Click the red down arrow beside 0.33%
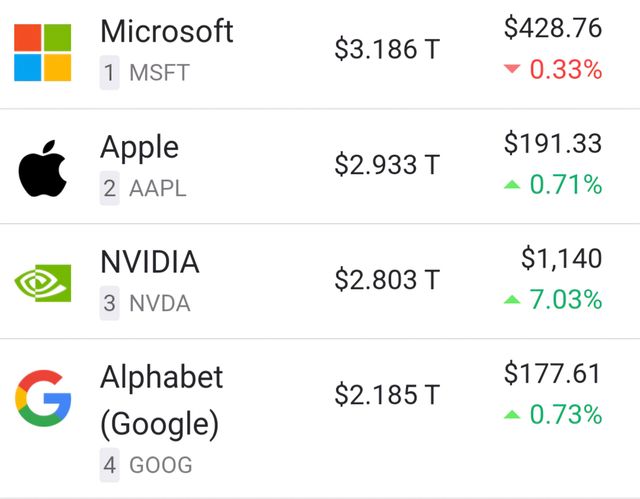This screenshot has height=499, width=640. (512, 70)
